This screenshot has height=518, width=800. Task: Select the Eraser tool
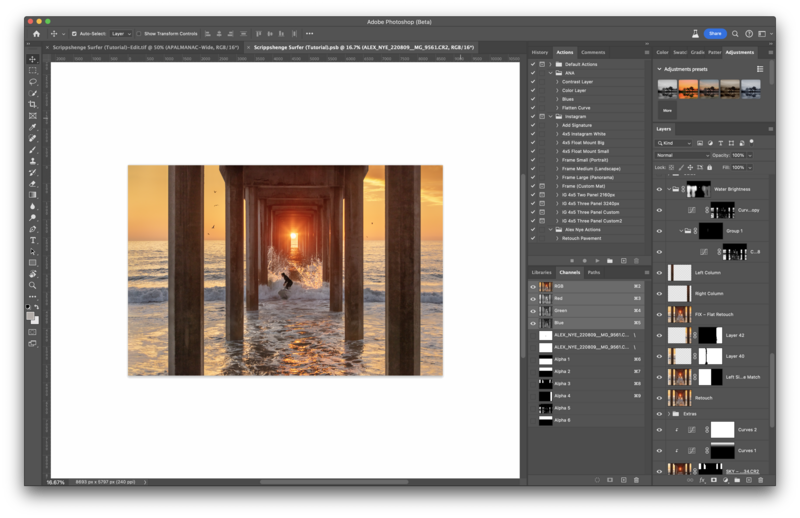click(x=33, y=184)
